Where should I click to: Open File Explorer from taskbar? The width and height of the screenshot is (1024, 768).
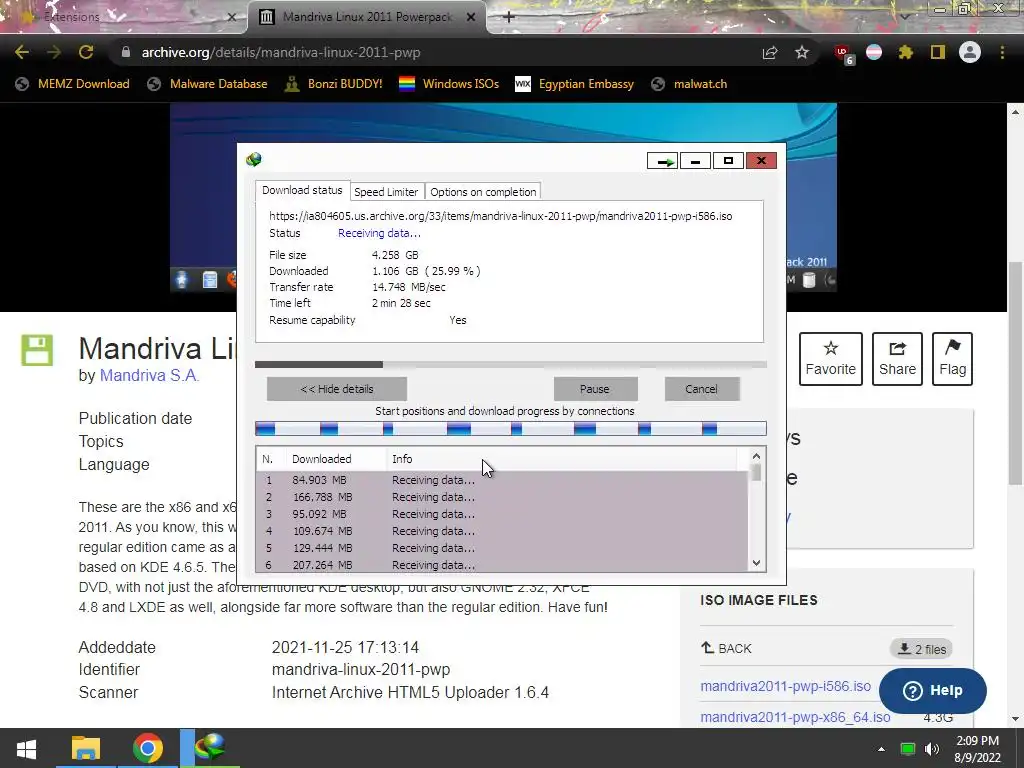[x=86, y=748]
